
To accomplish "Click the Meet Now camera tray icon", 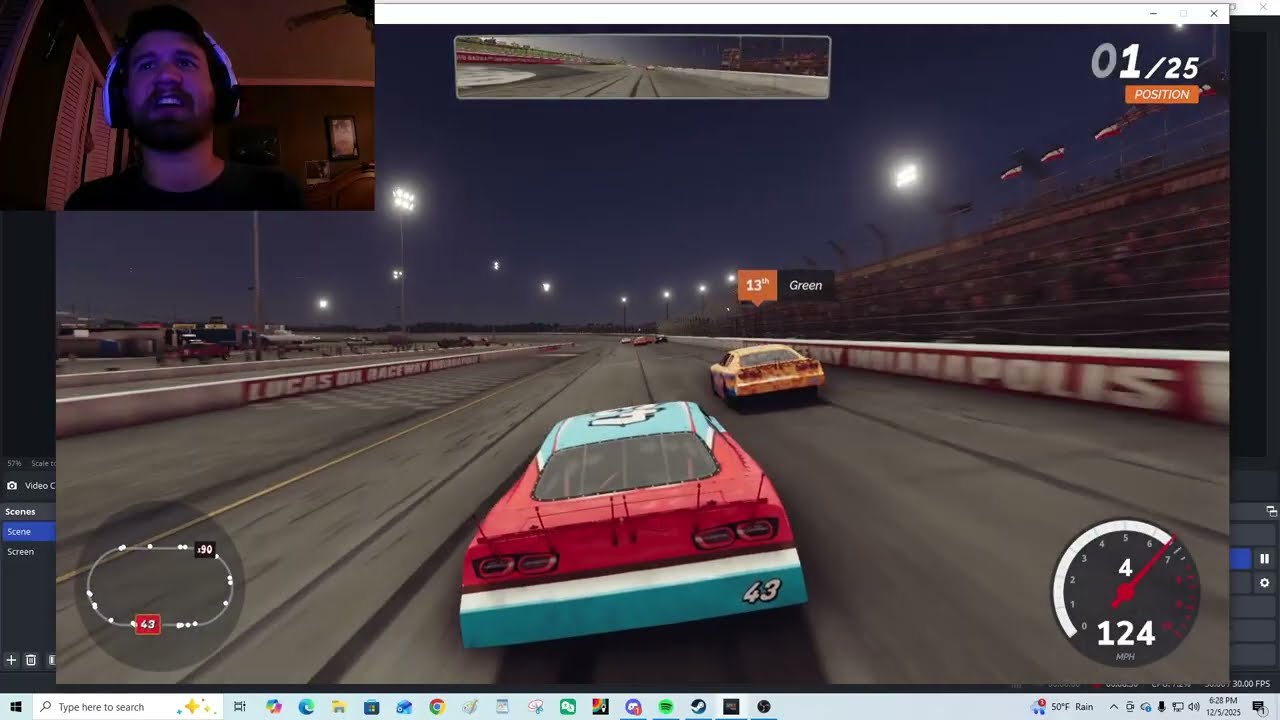I will (1130, 707).
